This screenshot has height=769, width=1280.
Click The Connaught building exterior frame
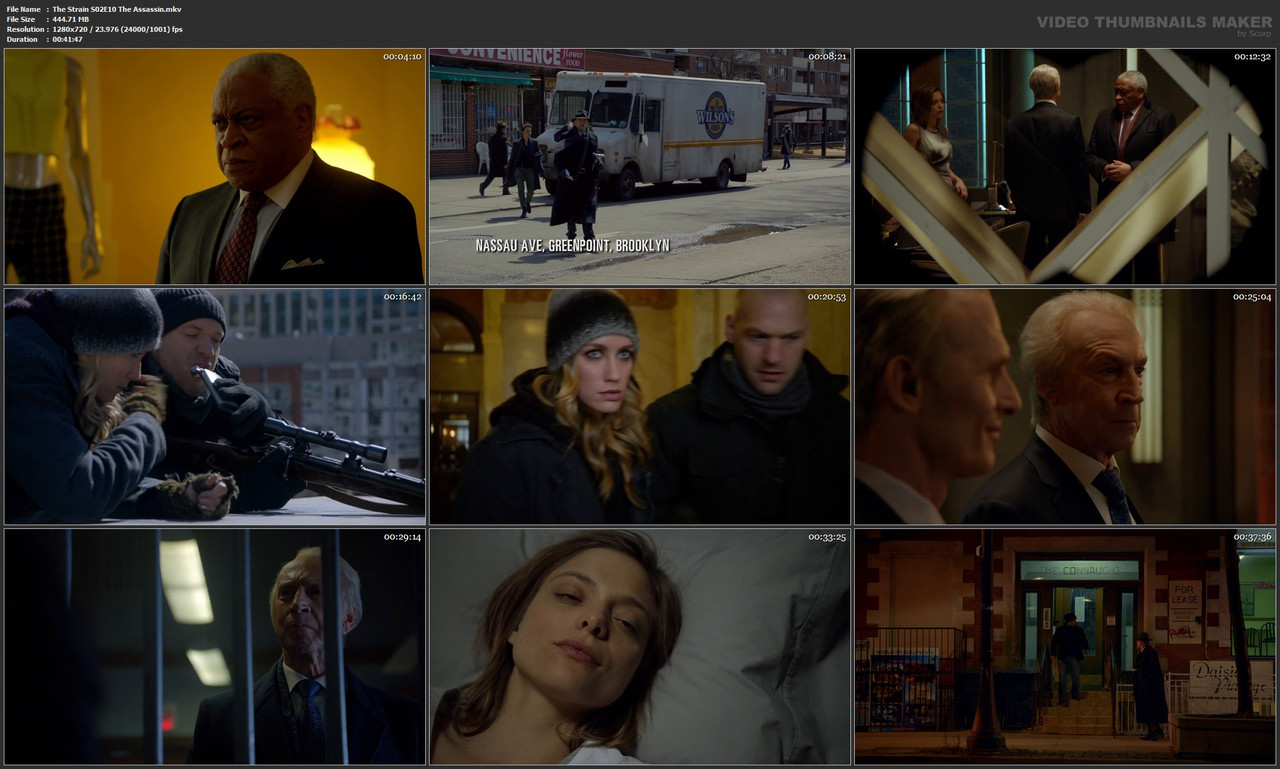[x=1066, y=646]
